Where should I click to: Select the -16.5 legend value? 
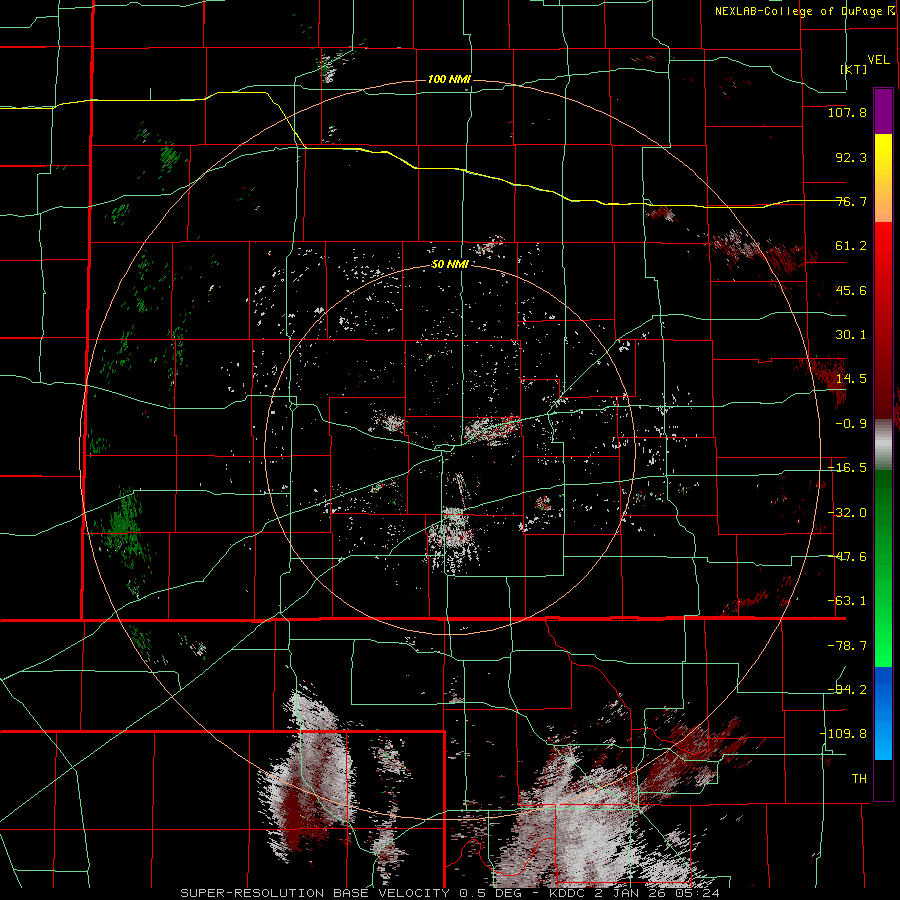[847, 468]
